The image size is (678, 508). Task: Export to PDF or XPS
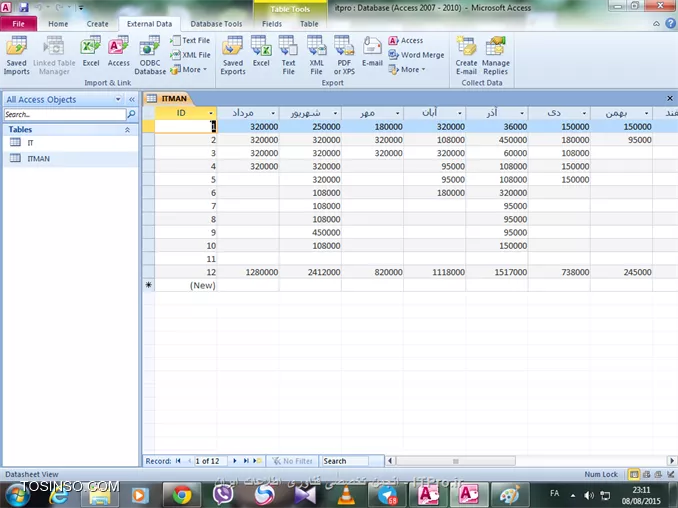[x=344, y=55]
